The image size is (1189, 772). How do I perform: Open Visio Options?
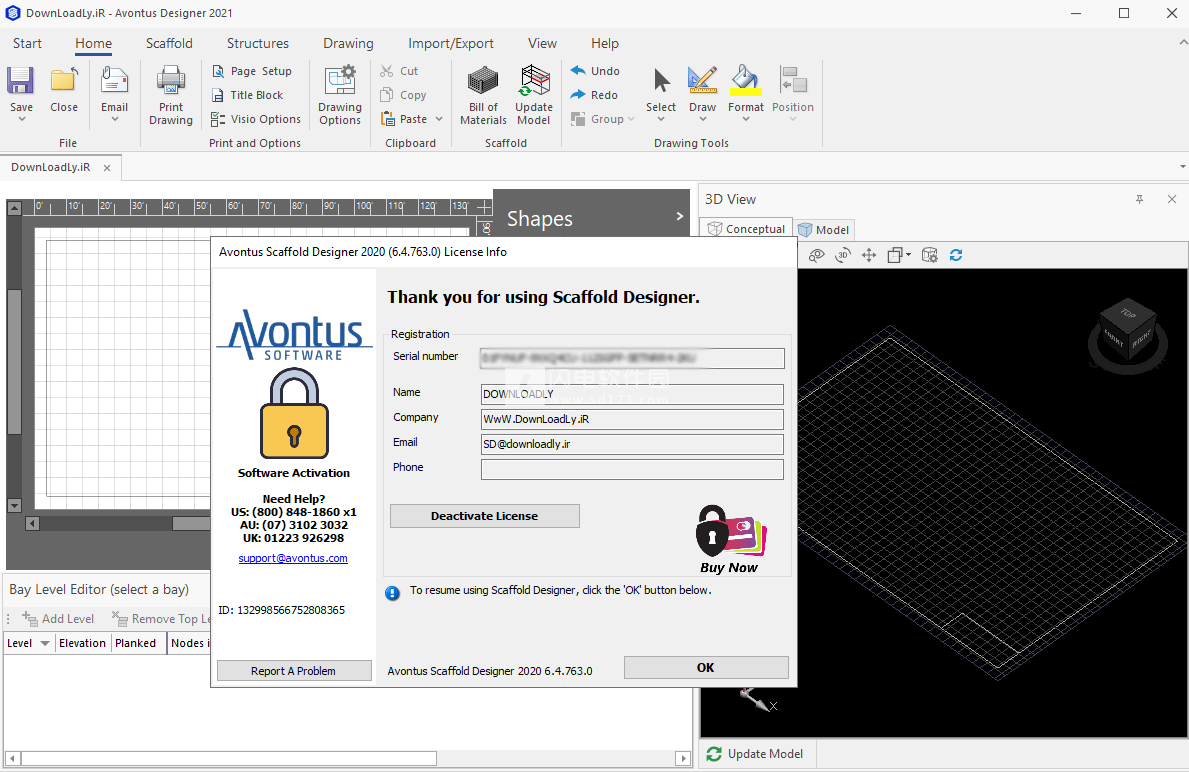(x=256, y=119)
